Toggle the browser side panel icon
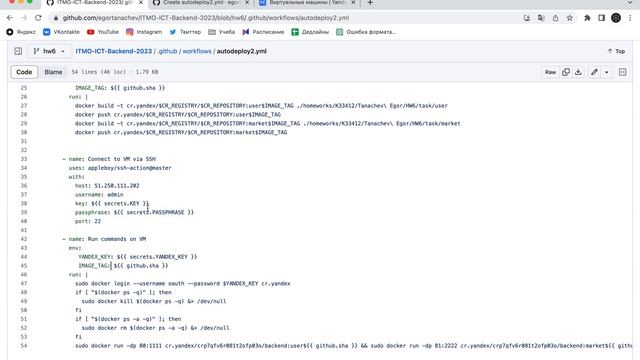 (x=602, y=18)
